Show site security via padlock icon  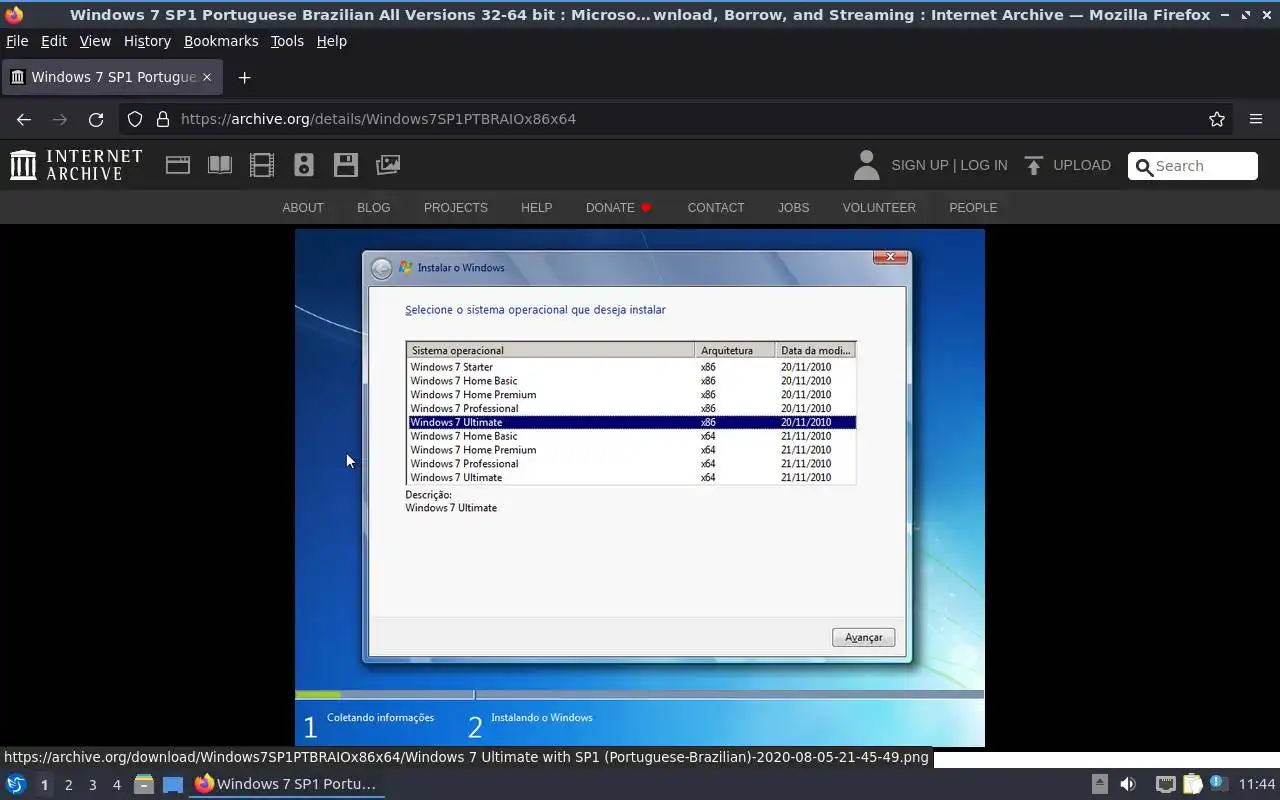coord(163,119)
